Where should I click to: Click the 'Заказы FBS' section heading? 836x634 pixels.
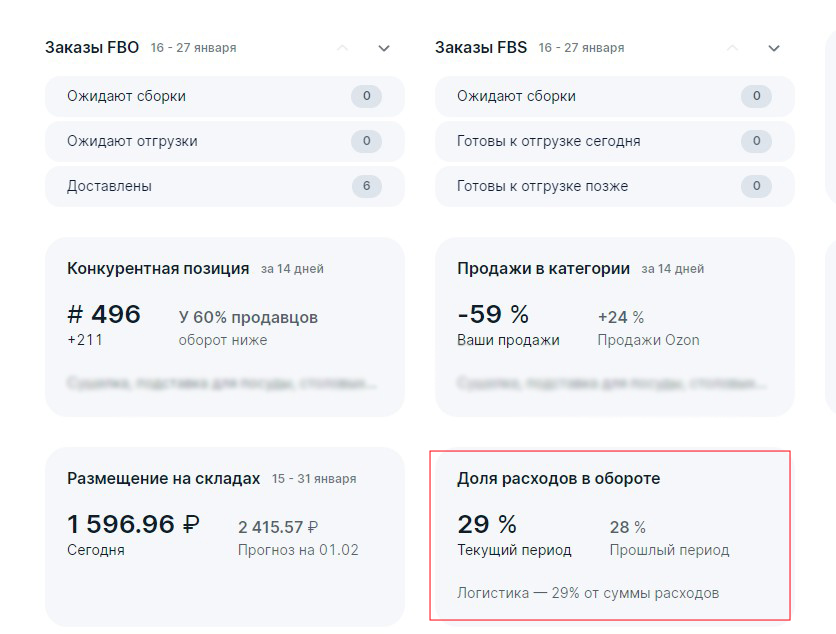(x=481, y=47)
